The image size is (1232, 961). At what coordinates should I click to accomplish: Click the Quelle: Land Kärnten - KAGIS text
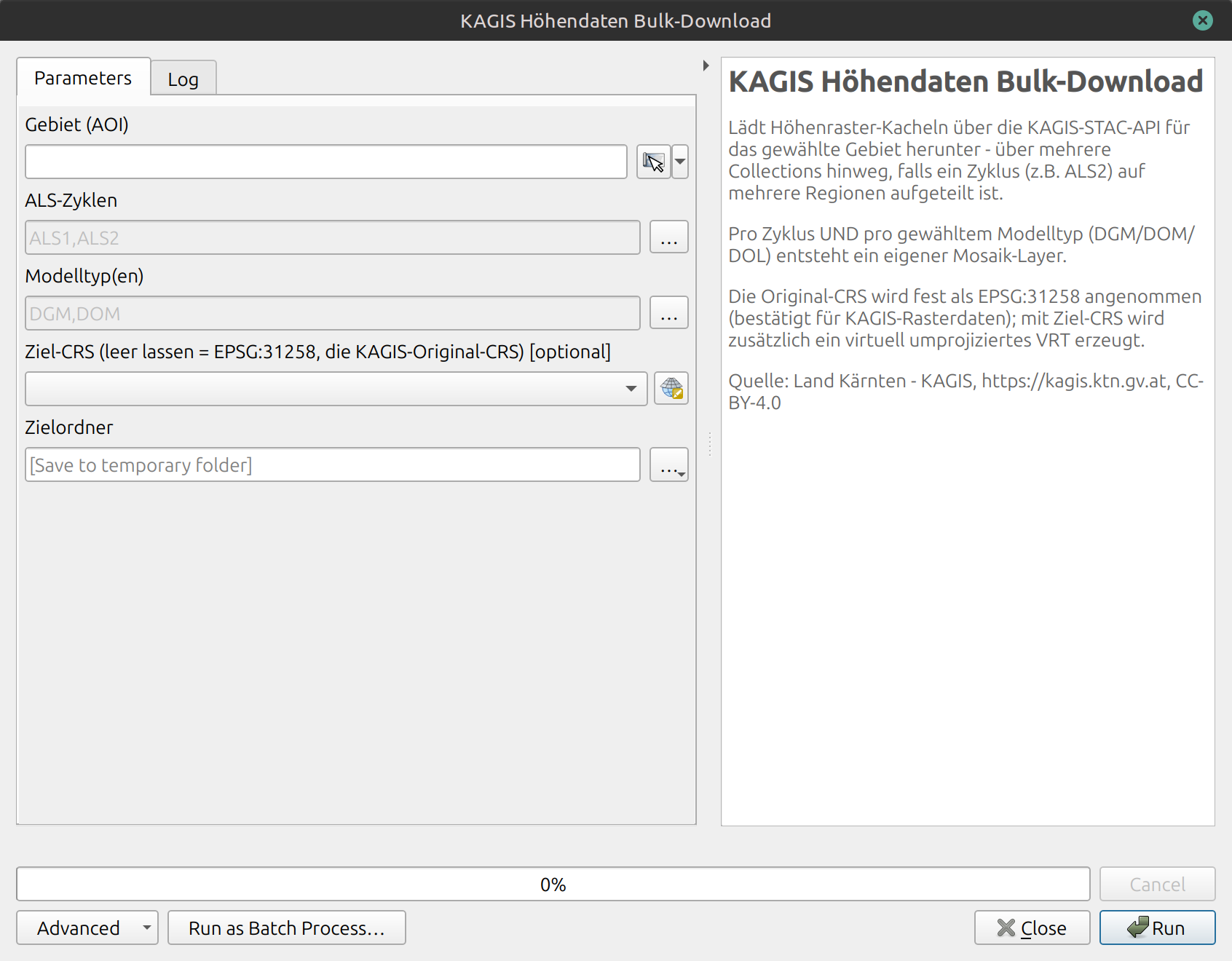coord(966,392)
